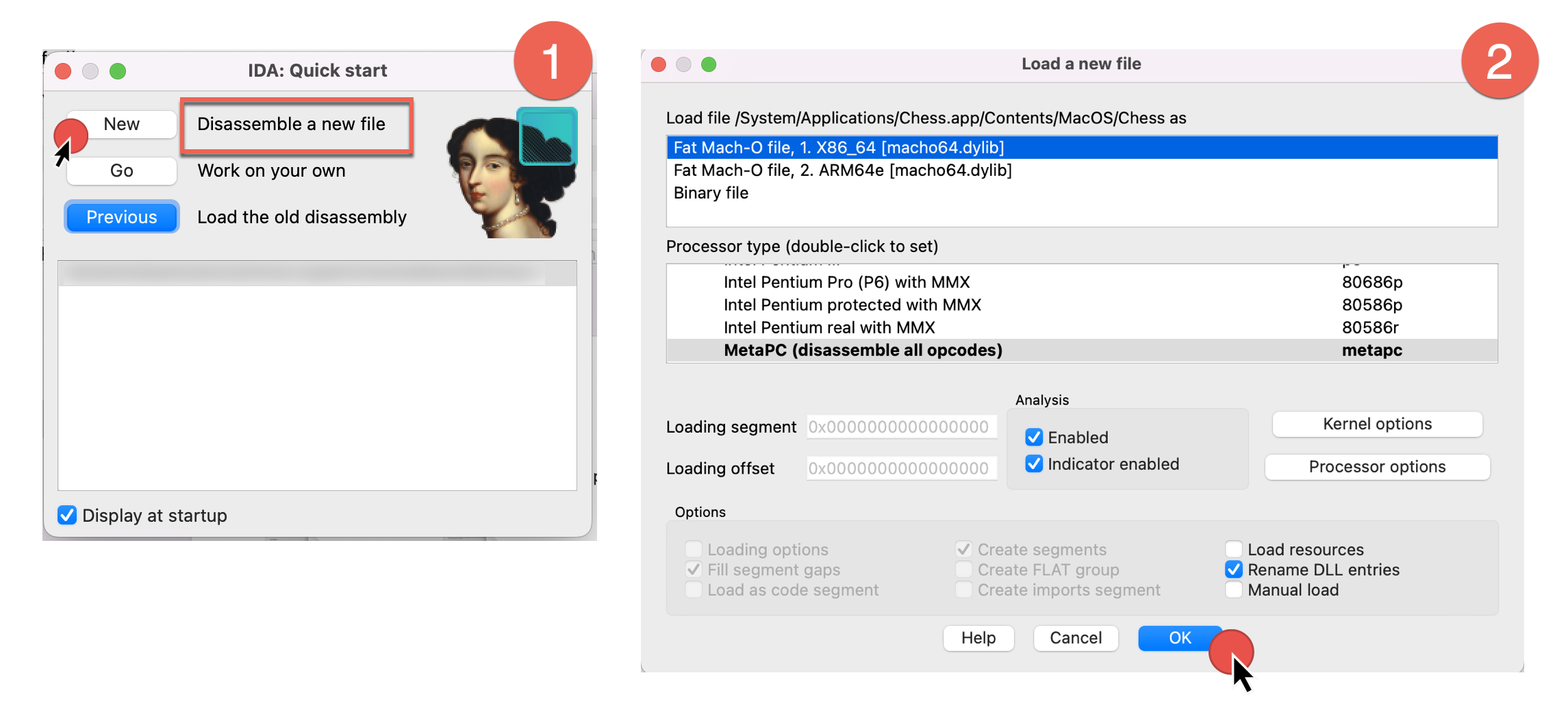Disable the Analysis Enabled checkbox
This screenshot has width=1568, height=708.
tap(1034, 438)
